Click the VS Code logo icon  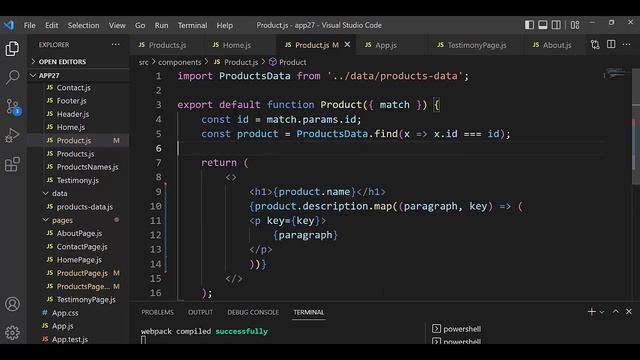(x=9, y=25)
